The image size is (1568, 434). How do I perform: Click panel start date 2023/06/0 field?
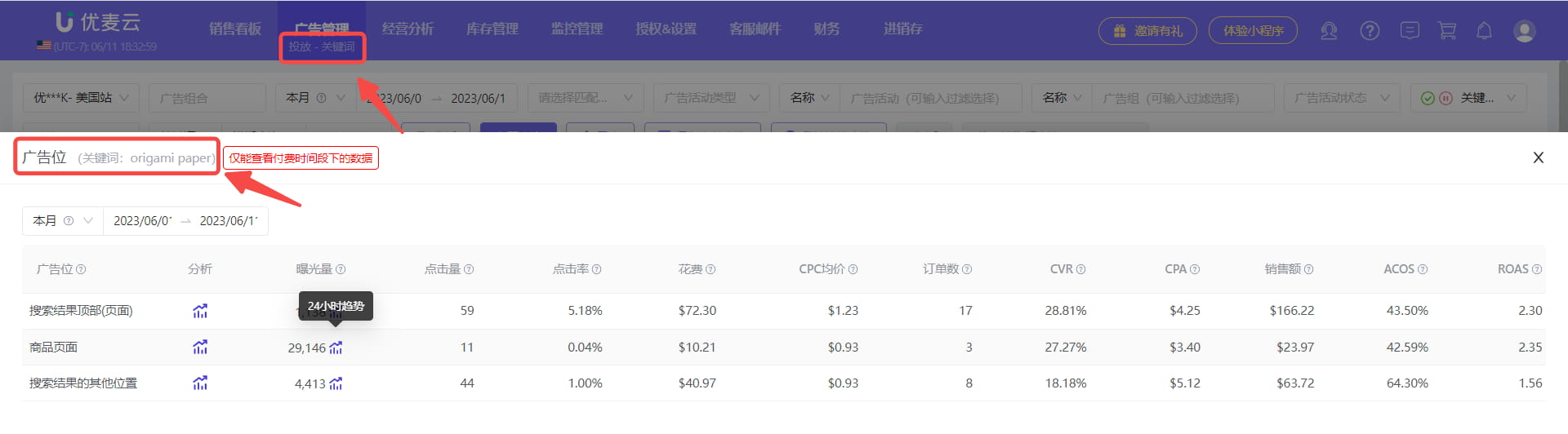[x=143, y=221]
